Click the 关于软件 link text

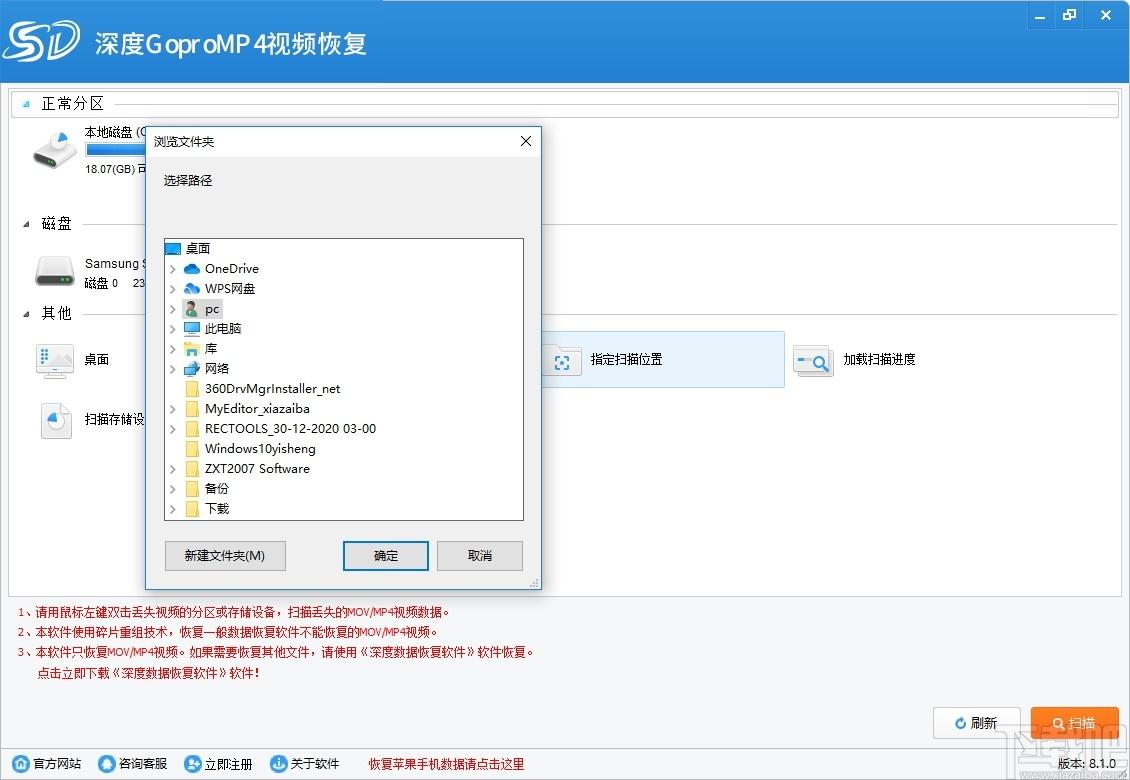pyautogui.click(x=314, y=764)
